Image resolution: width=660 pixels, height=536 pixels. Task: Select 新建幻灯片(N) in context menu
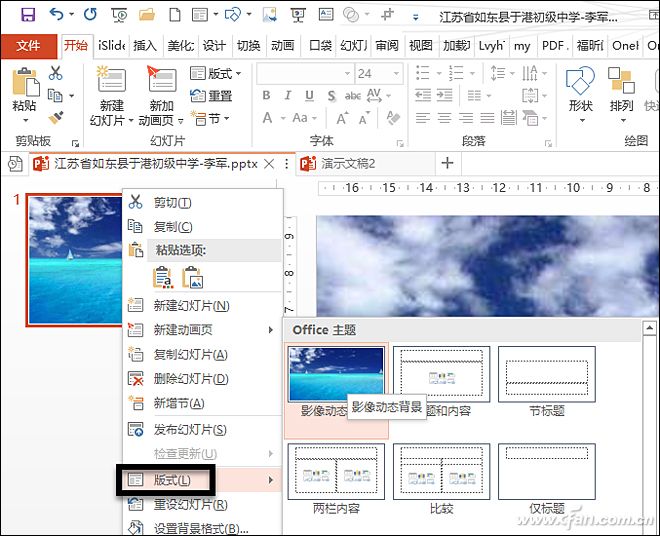coord(202,305)
